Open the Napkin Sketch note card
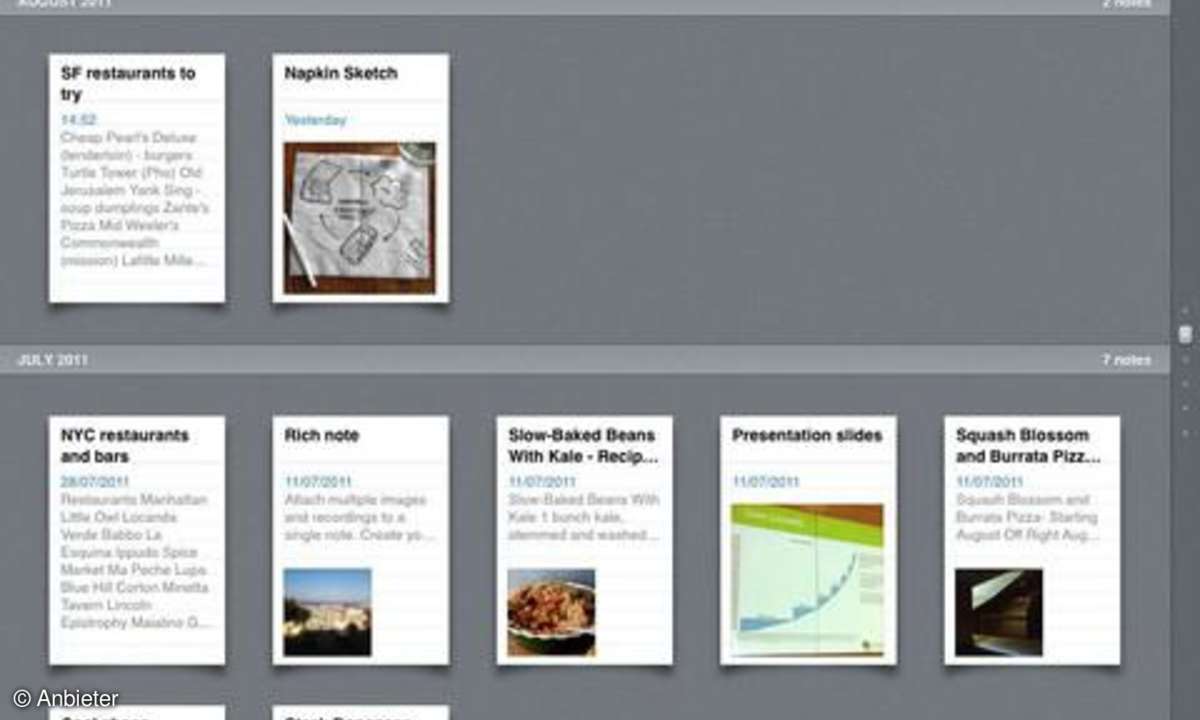This screenshot has width=1200, height=720. click(361, 178)
